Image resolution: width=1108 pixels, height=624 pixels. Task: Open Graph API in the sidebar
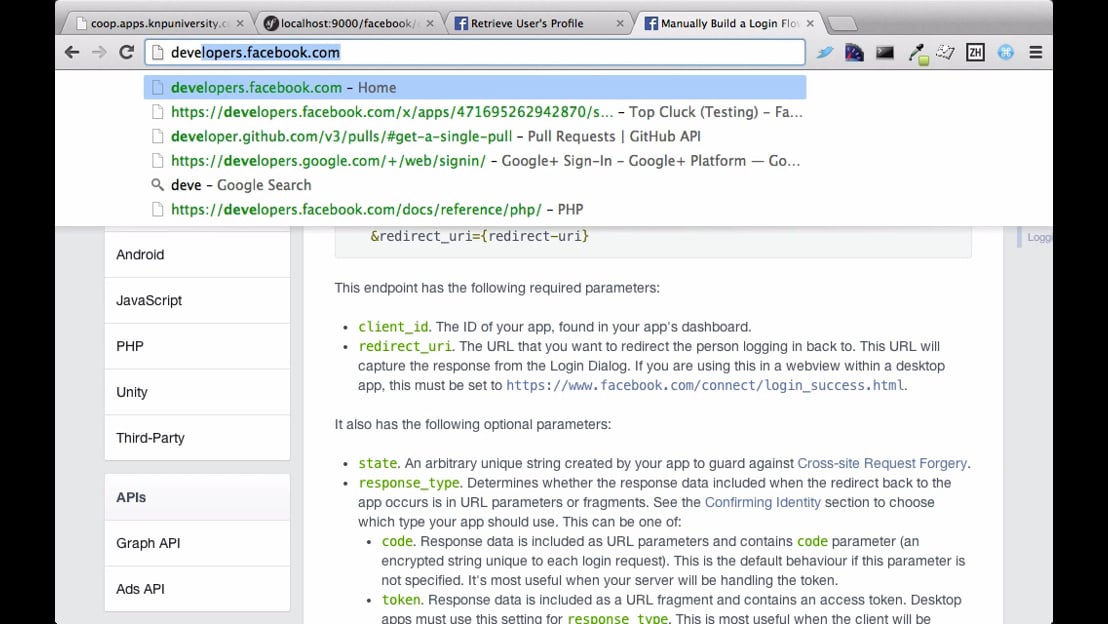pyautogui.click(x=197, y=543)
